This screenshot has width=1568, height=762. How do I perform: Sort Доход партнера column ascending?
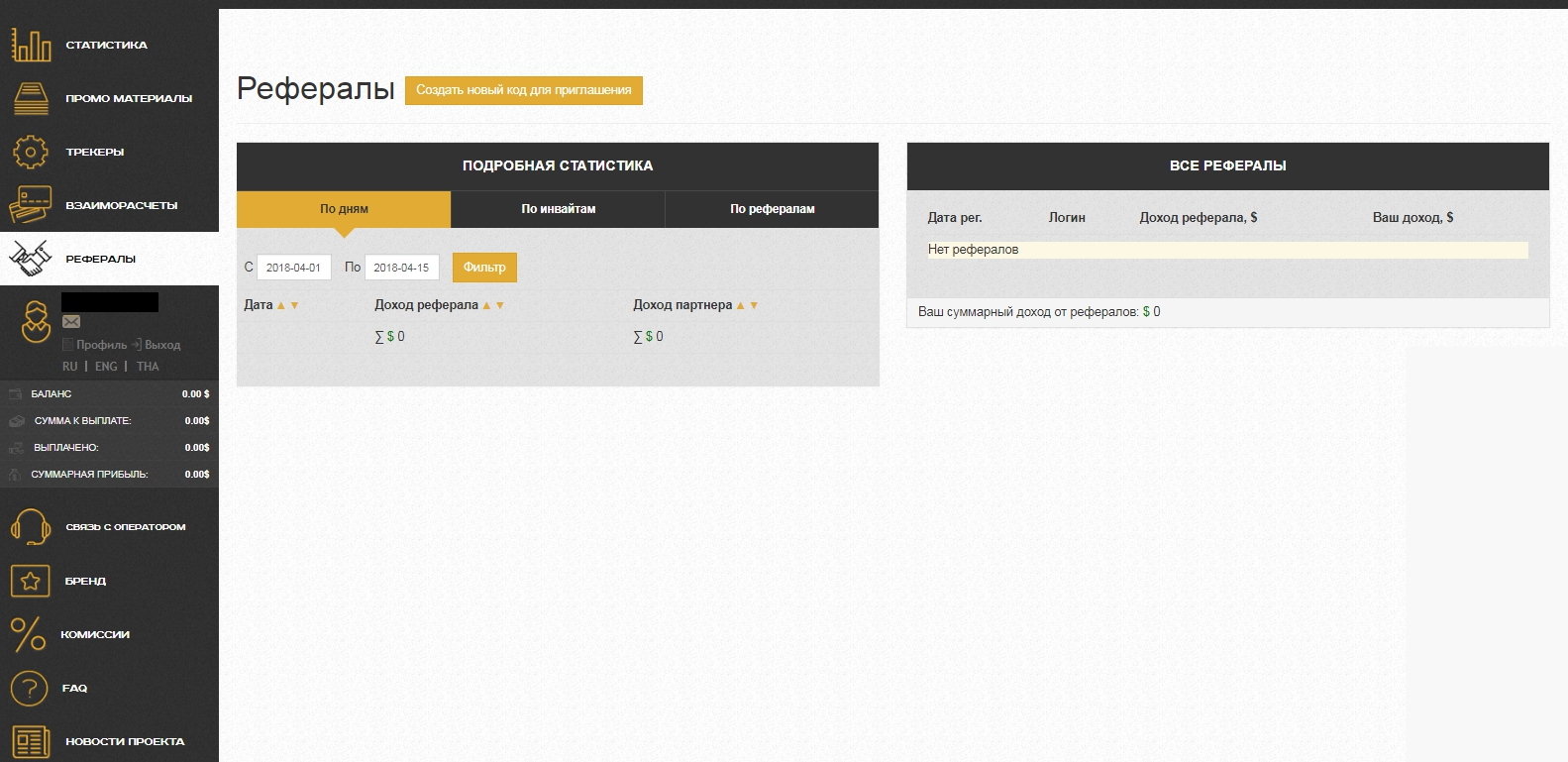pyautogui.click(x=740, y=305)
